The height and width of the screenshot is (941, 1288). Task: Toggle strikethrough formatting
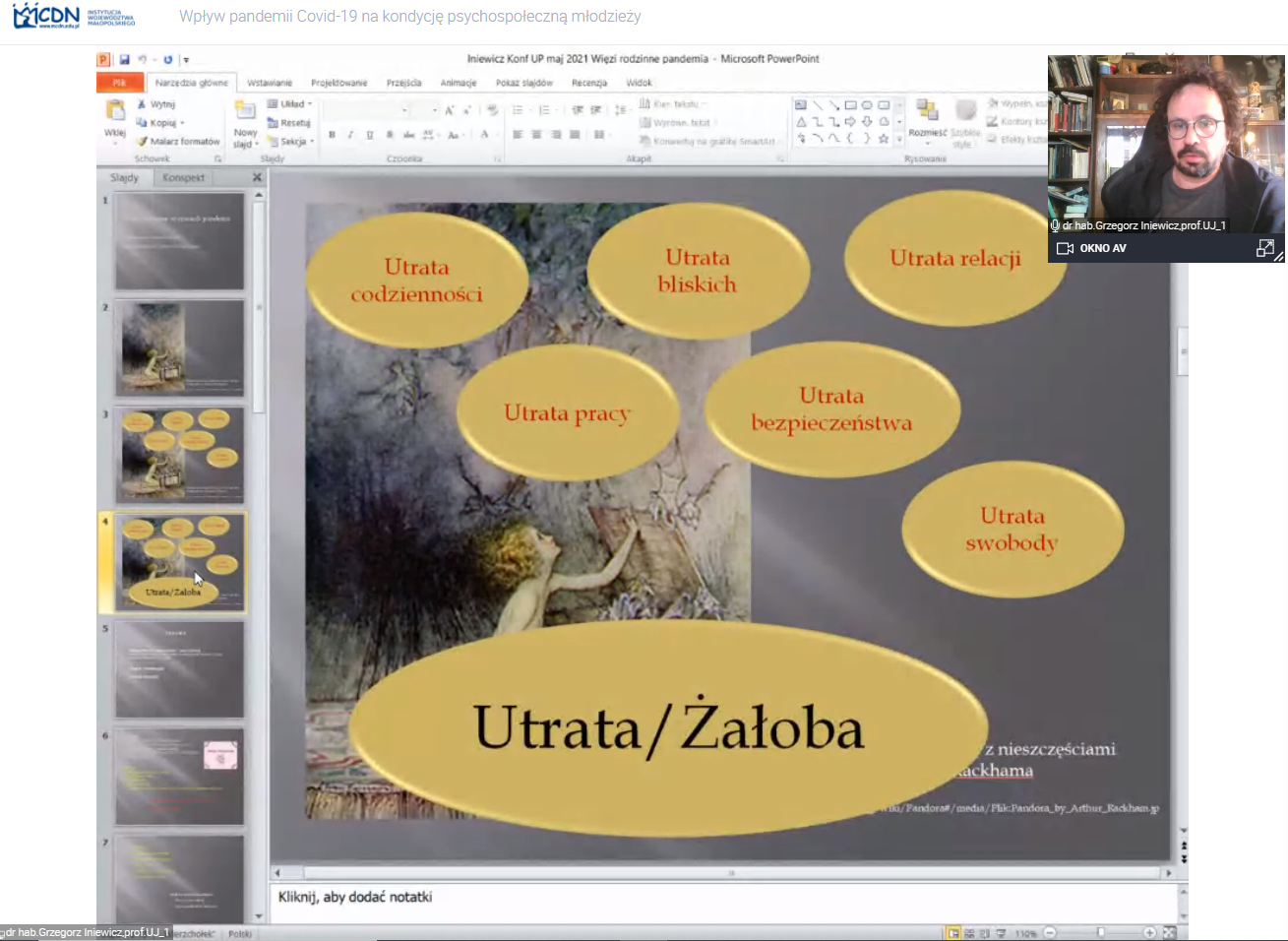coord(408,135)
